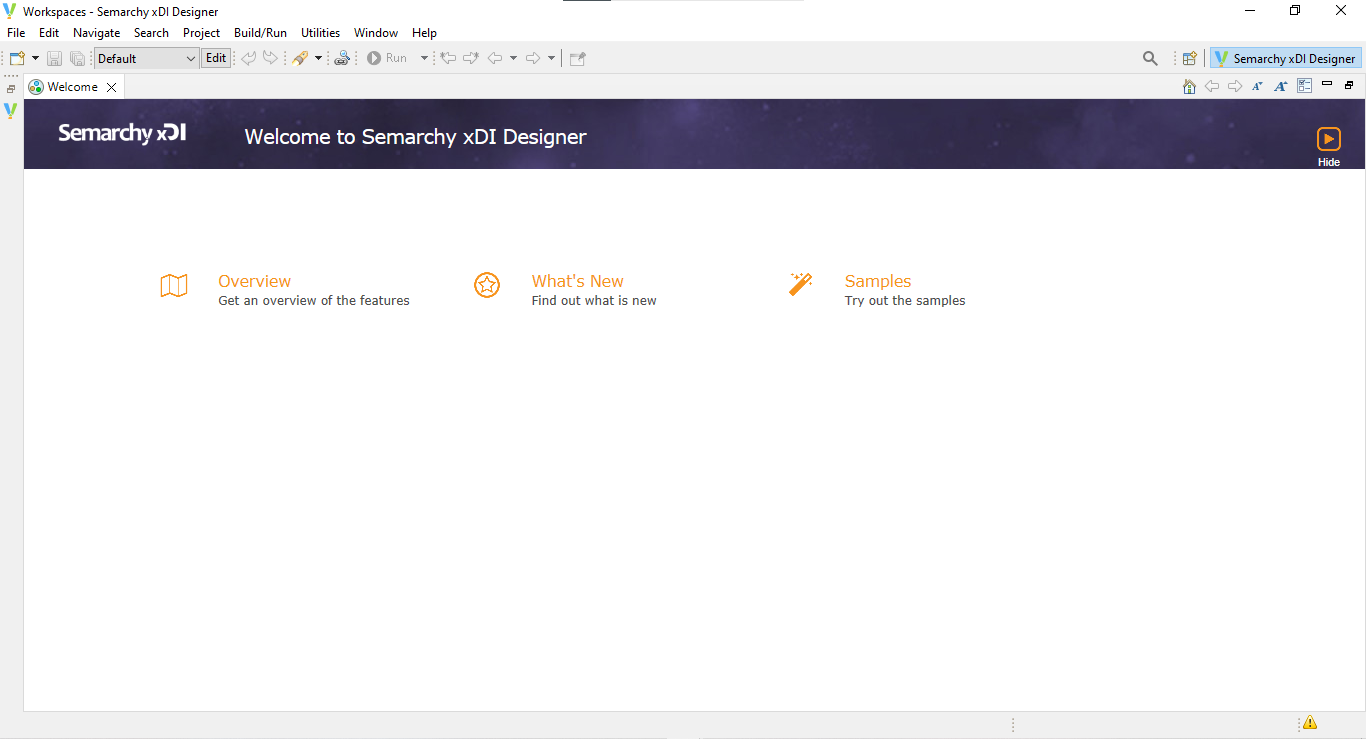
Task: Click the warning icon in the status bar
Action: (1310, 722)
